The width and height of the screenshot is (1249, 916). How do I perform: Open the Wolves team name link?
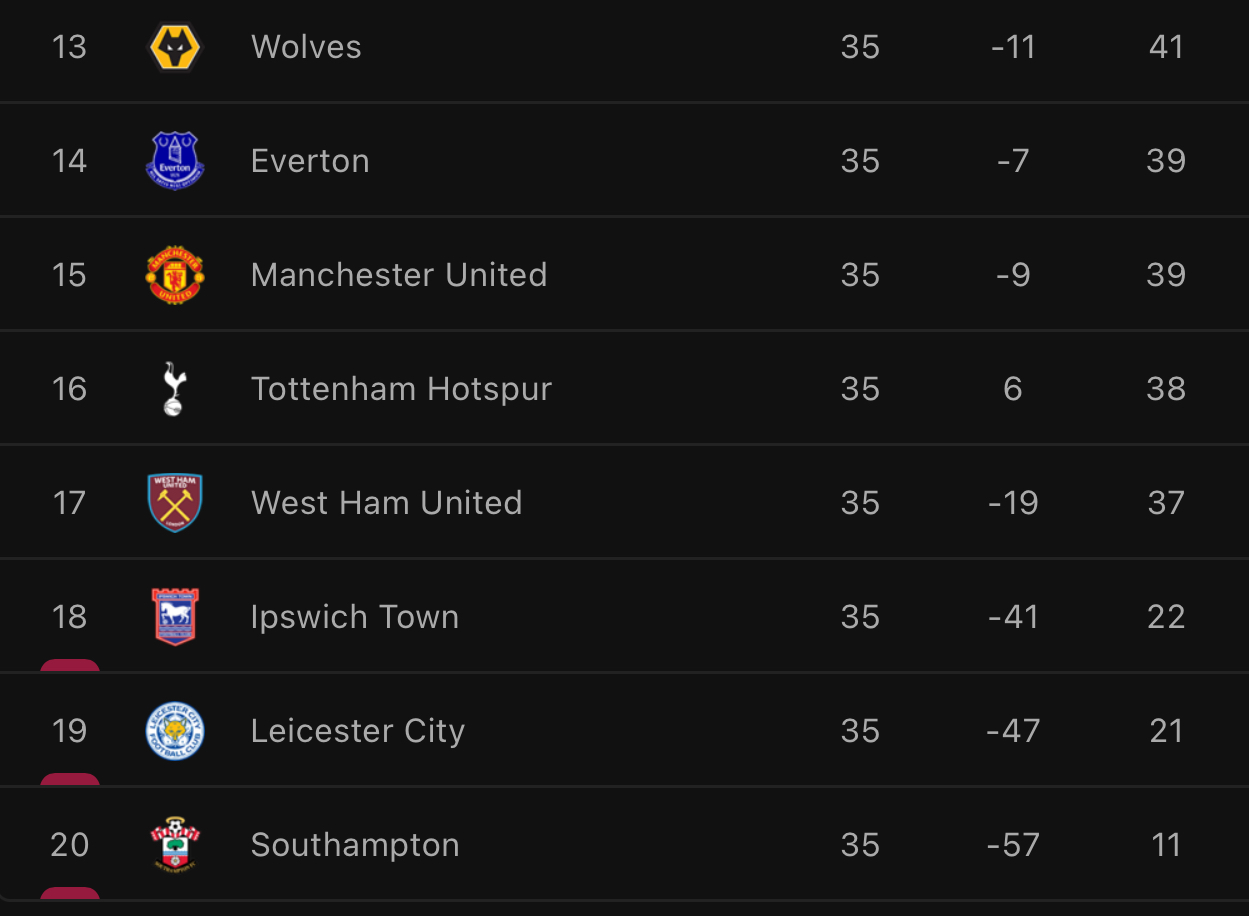coord(306,47)
